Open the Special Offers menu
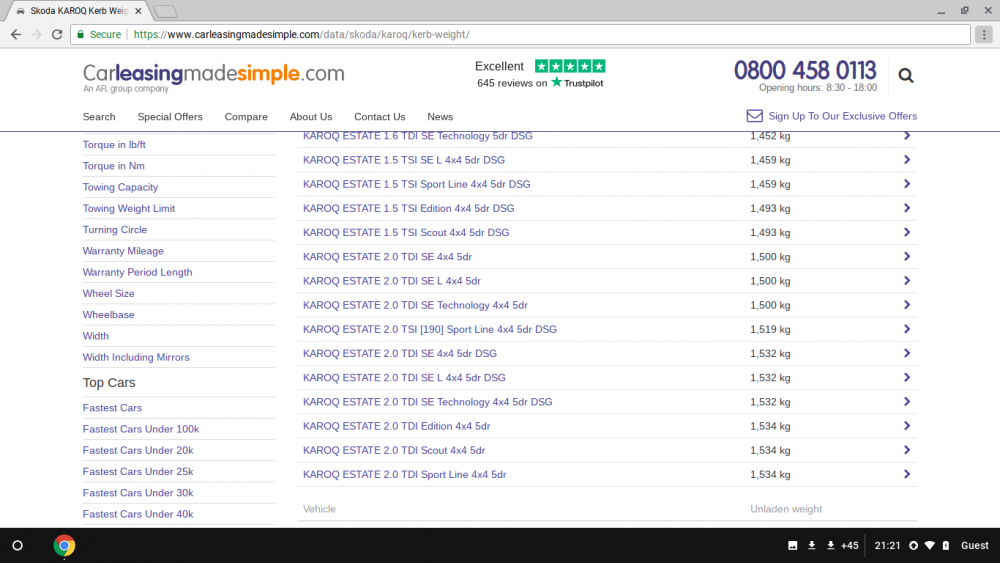1000x563 pixels. click(x=170, y=117)
